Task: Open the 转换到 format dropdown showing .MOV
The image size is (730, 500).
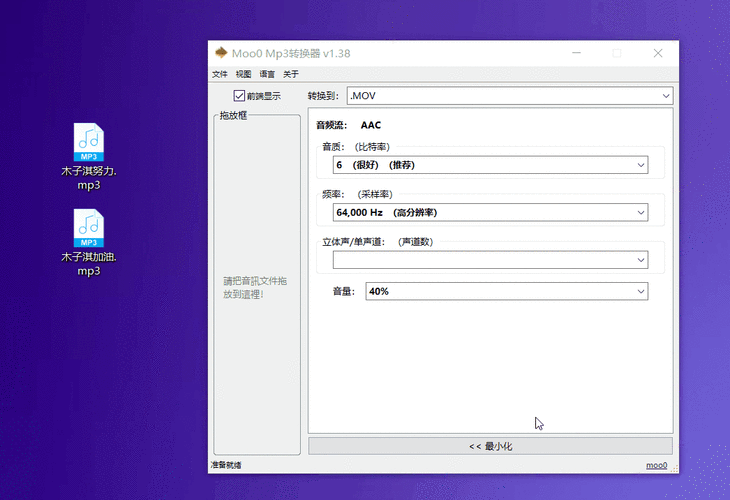Action: (510, 96)
